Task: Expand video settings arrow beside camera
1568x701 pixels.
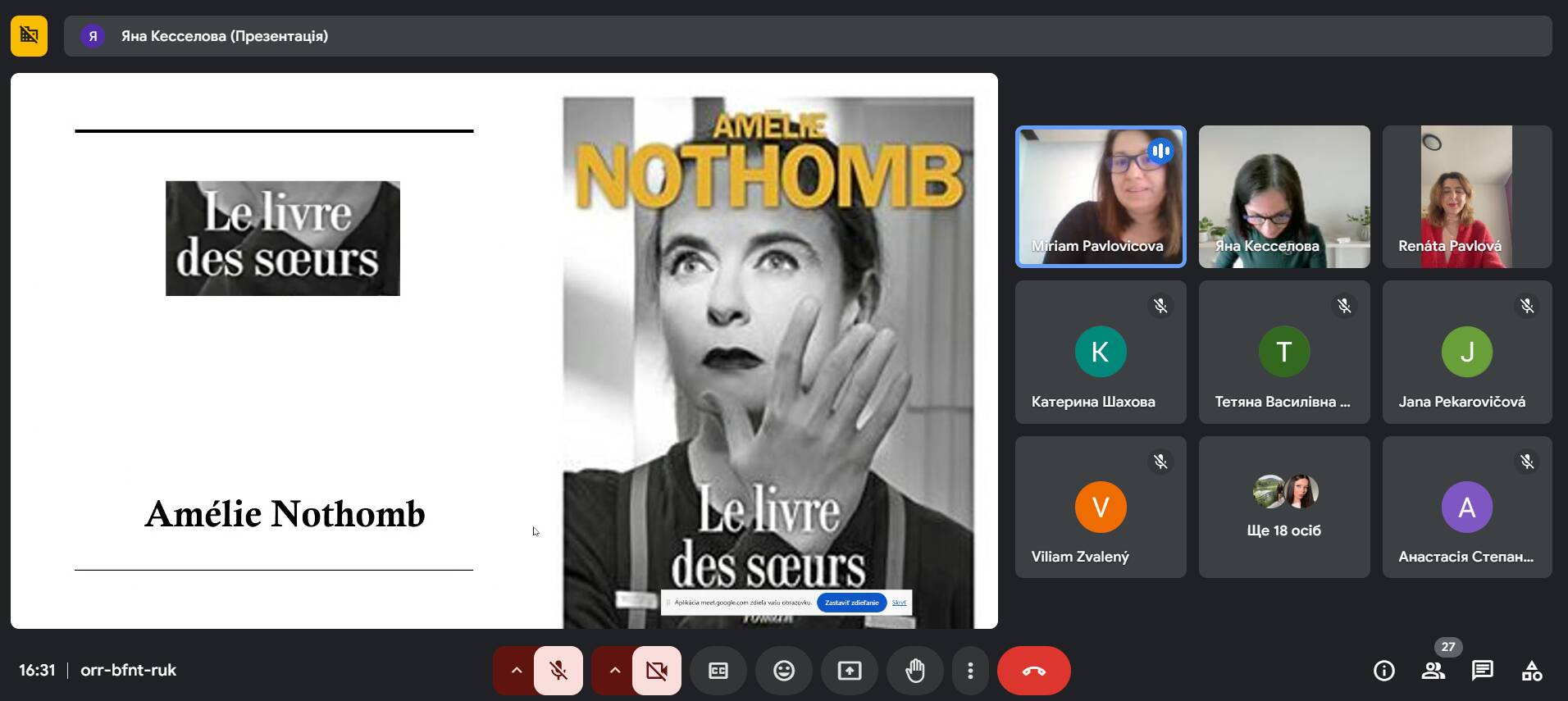Action: tap(614, 671)
